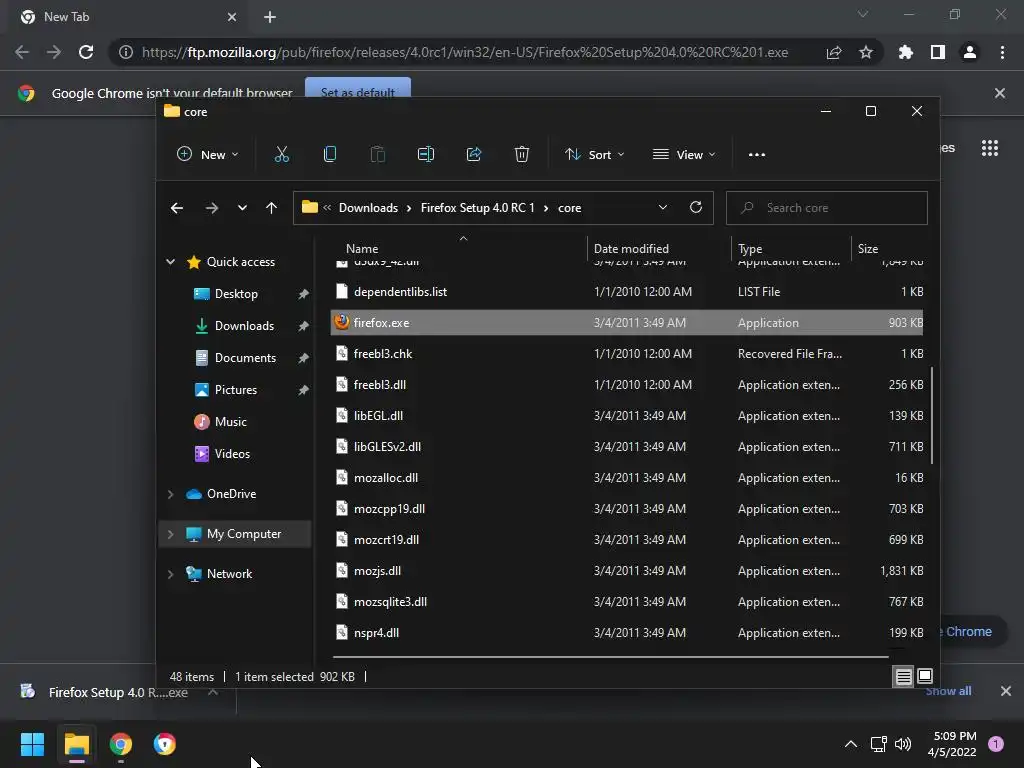Open recent locations dropdown chevron
This screenshot has width=1024, height=768.
pos(242,208)
